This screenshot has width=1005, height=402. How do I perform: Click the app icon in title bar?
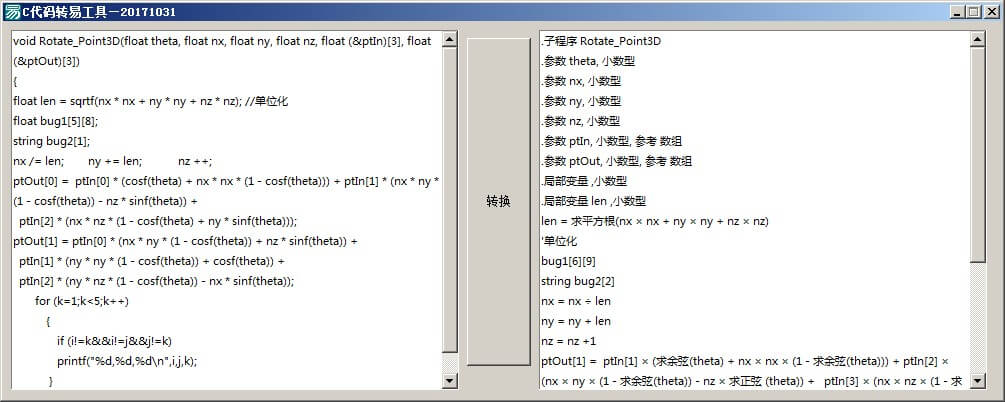pyautogui.click(x=11, y=11)
